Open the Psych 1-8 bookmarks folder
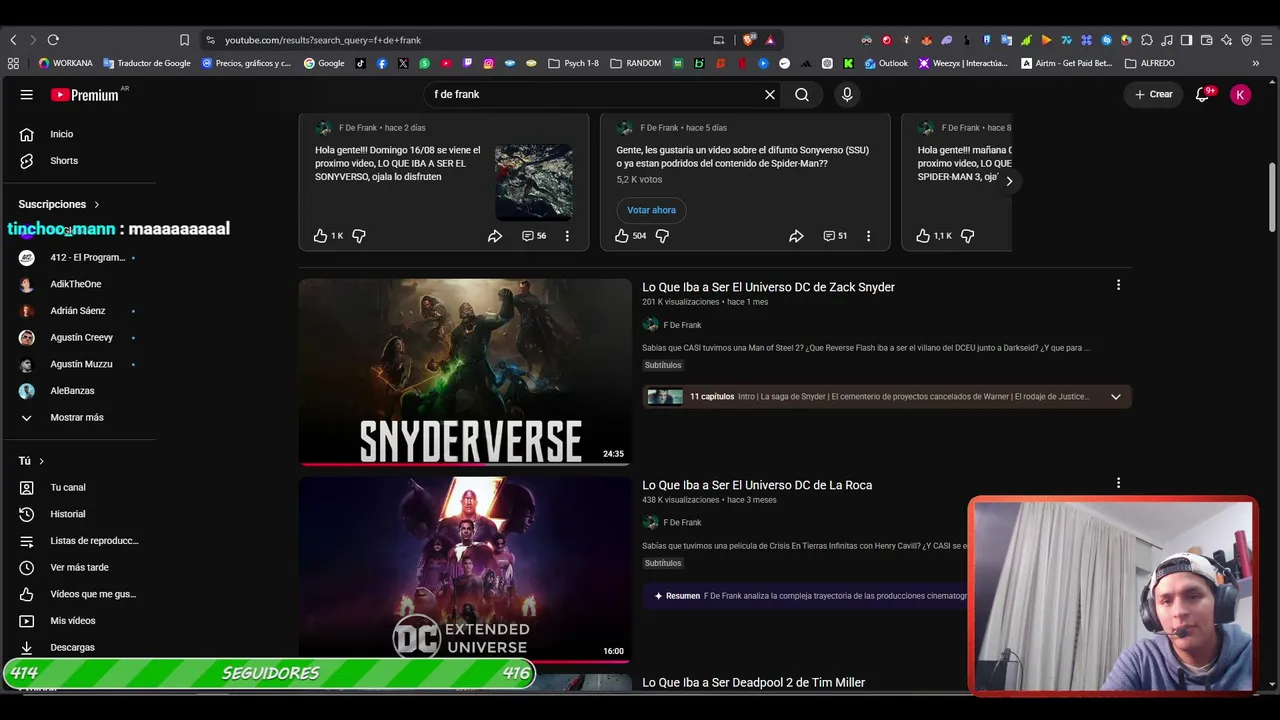Screen dimensions: 1280x720 [573, 63]
